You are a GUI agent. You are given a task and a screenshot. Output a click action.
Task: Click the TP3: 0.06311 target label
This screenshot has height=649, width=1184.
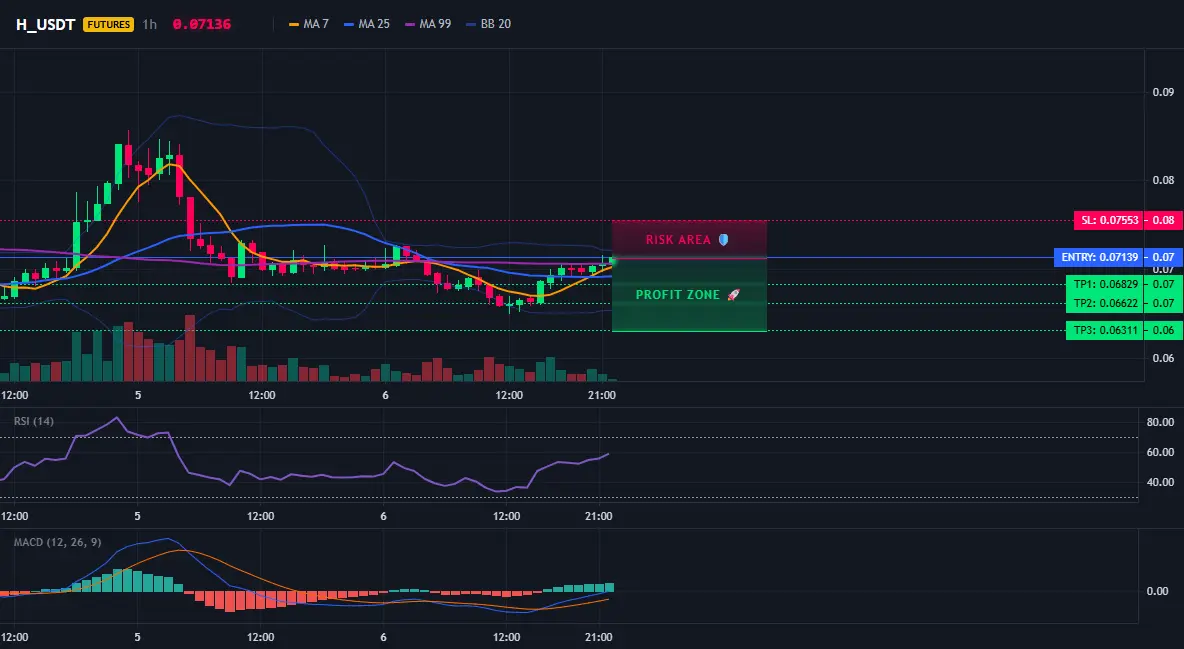[1105, 330]
